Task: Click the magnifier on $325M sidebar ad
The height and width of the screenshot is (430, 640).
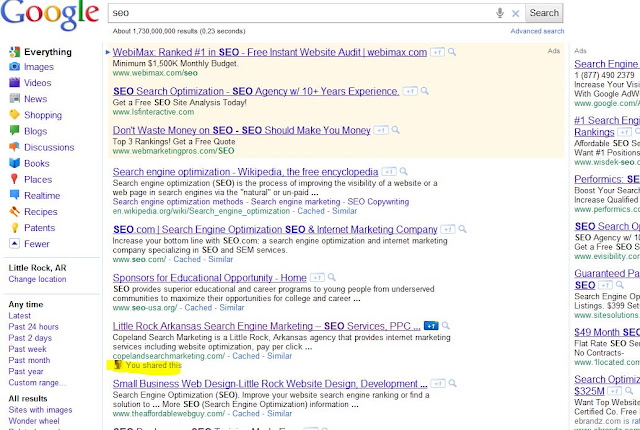Action: [629, 391]
